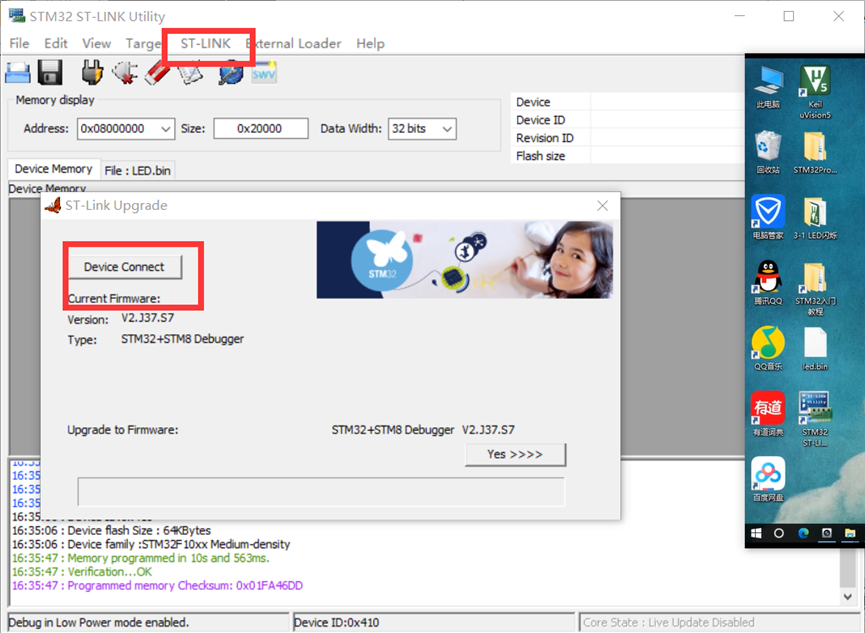Screen dimensions: 865x633
Task: Click the log pane scroll down arrow
Action: coord(847,596)
